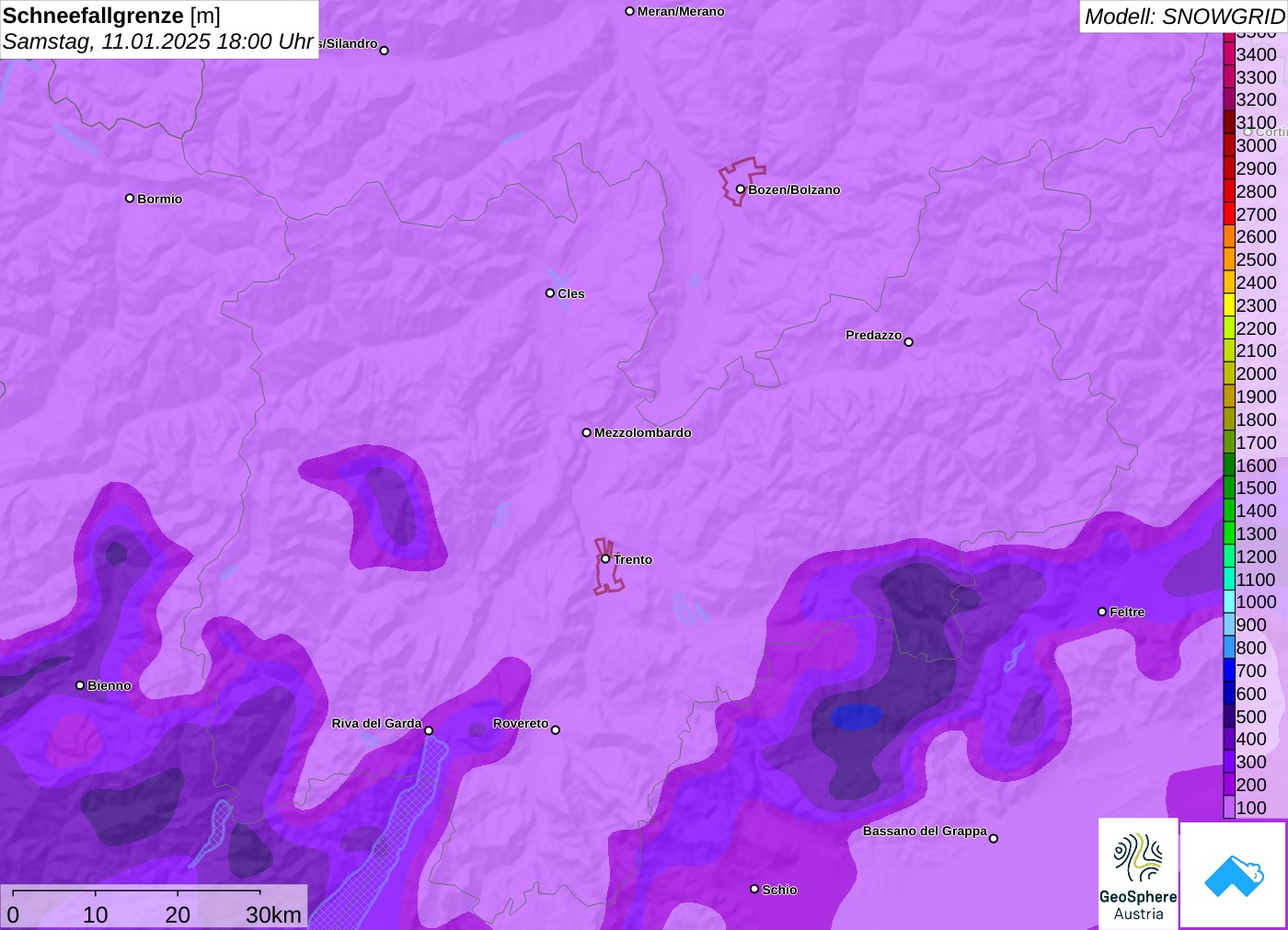Click the Silandro marker dot
The width and height of the screenshot is (1288, 930).
tap(385, 51)
